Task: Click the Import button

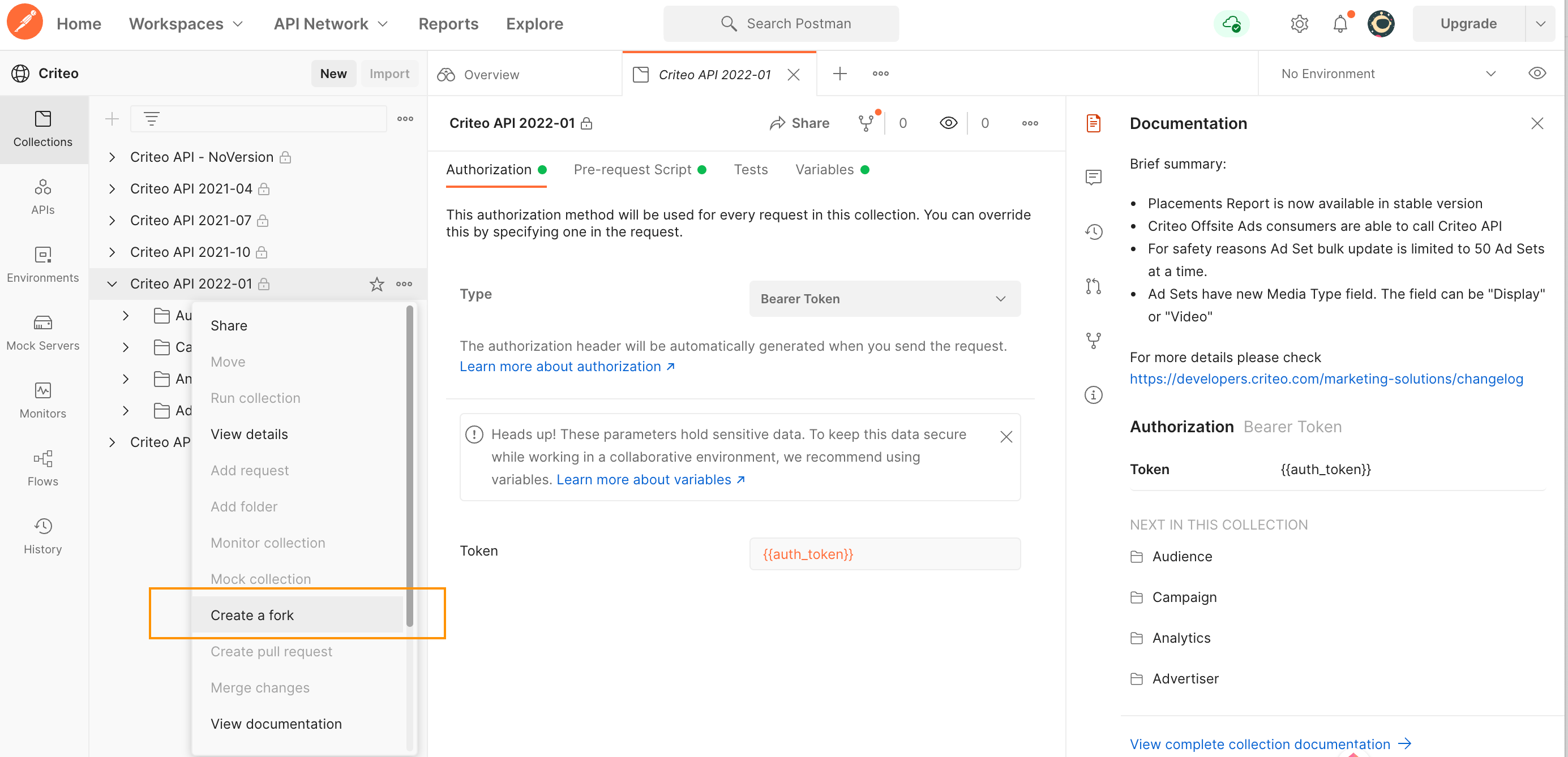Action: (389, 74)
